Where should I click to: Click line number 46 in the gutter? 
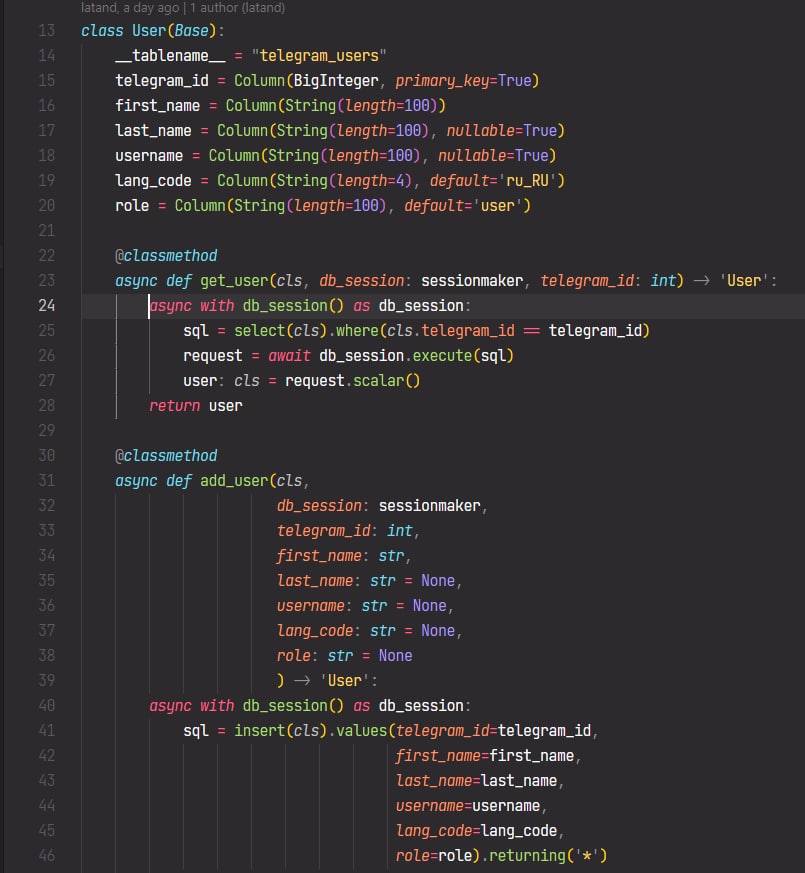pyautogui.click(x=47, y=856)
